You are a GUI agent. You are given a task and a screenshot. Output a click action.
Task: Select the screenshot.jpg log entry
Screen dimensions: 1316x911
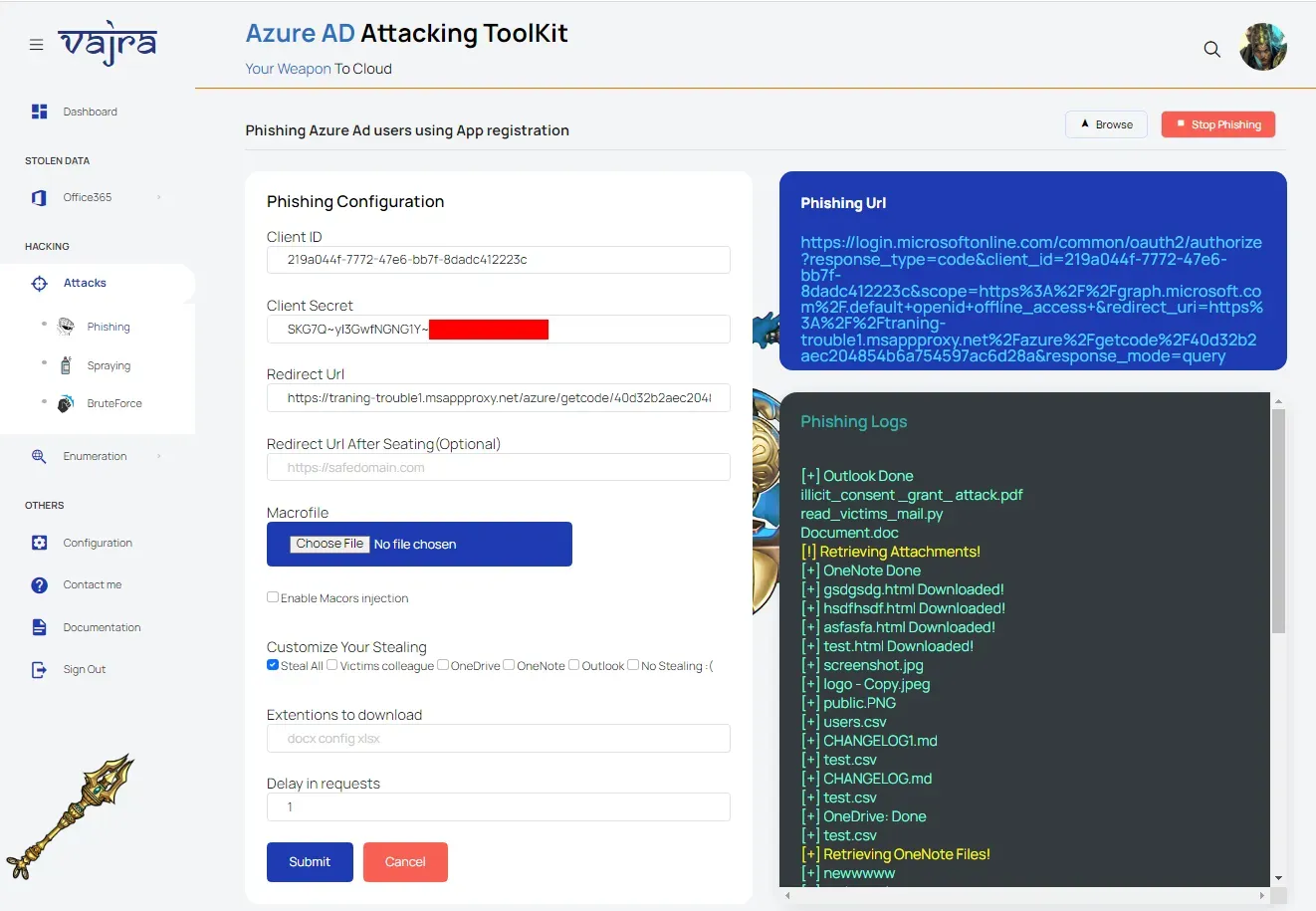tap(862, 665)
